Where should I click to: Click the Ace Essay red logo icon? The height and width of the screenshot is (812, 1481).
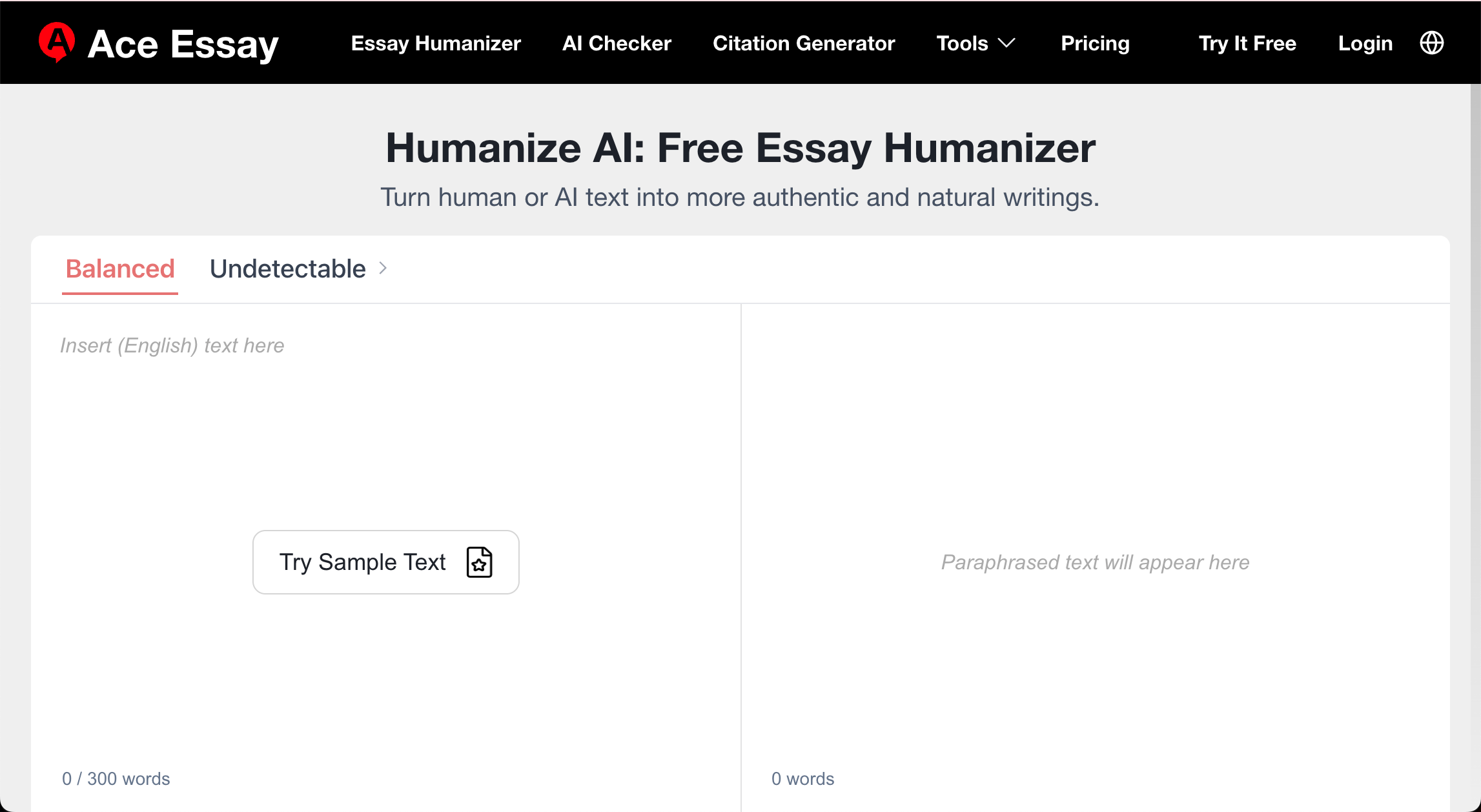[x=57, y=43]
